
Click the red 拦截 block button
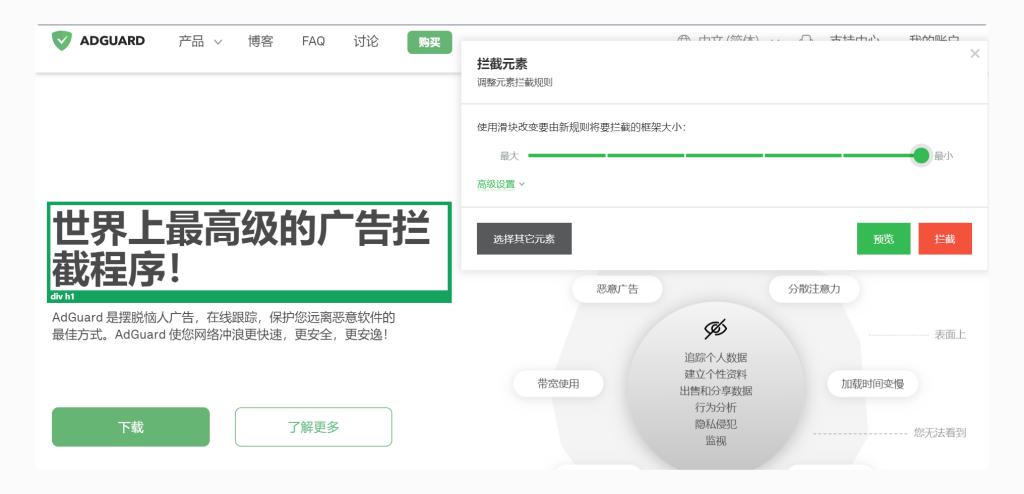click(x=945, y=239)
